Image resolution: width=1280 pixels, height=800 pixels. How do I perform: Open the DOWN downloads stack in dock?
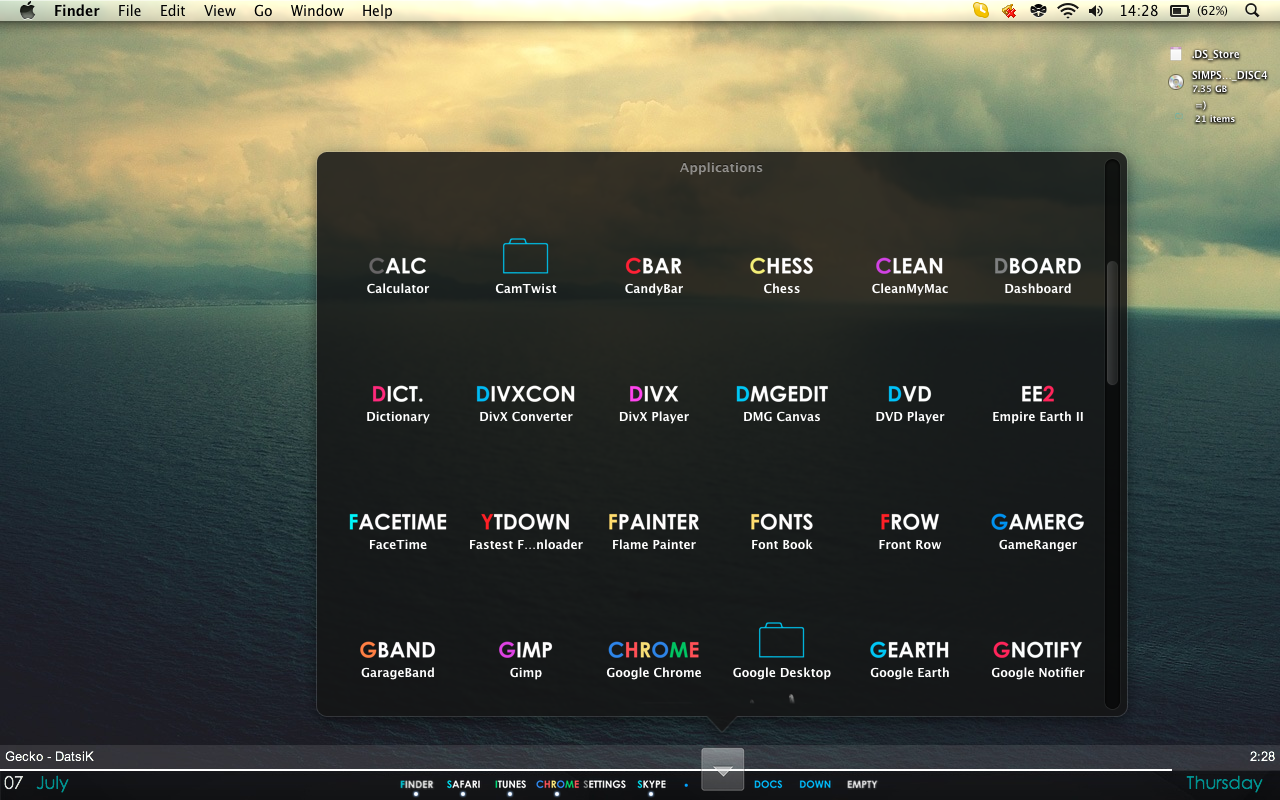(x=815, y=785)
